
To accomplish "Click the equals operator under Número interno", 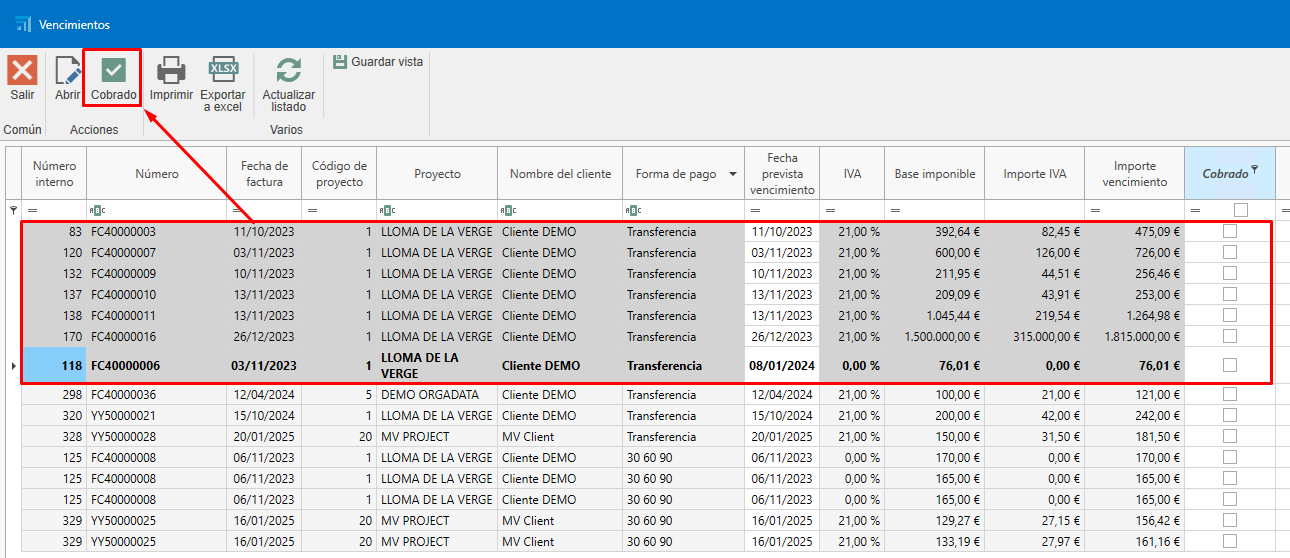I will 32,210.
